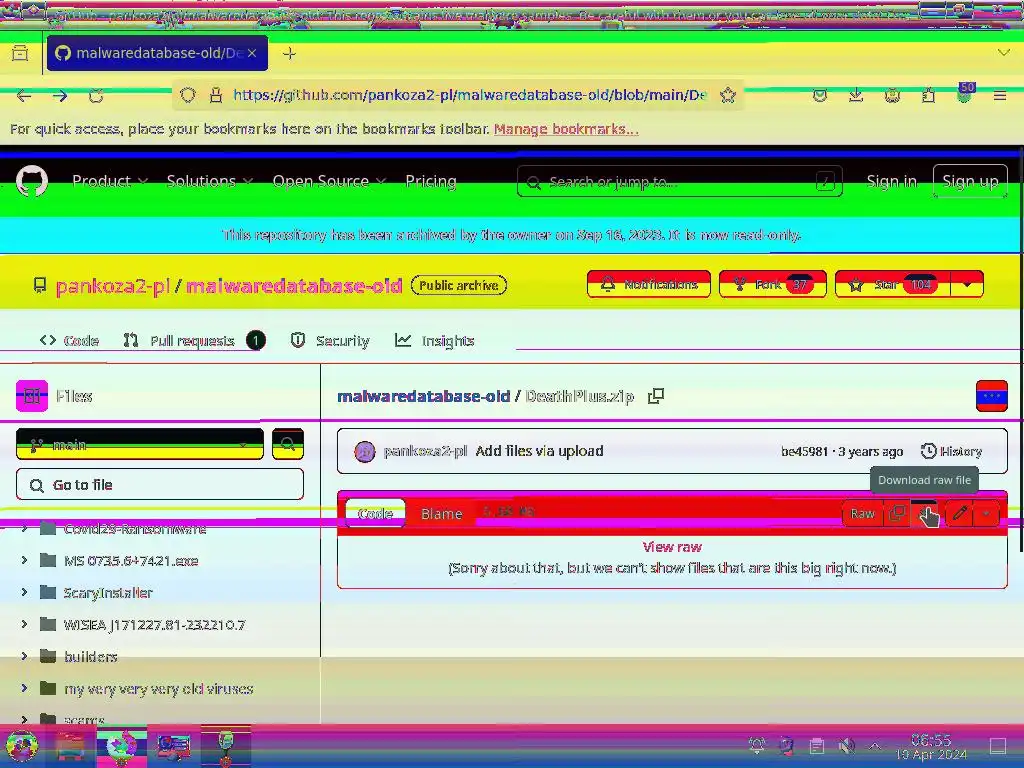1024x768 pixels.
Task: Expand my very very very old viruses folder
Action: pos(24,688)
